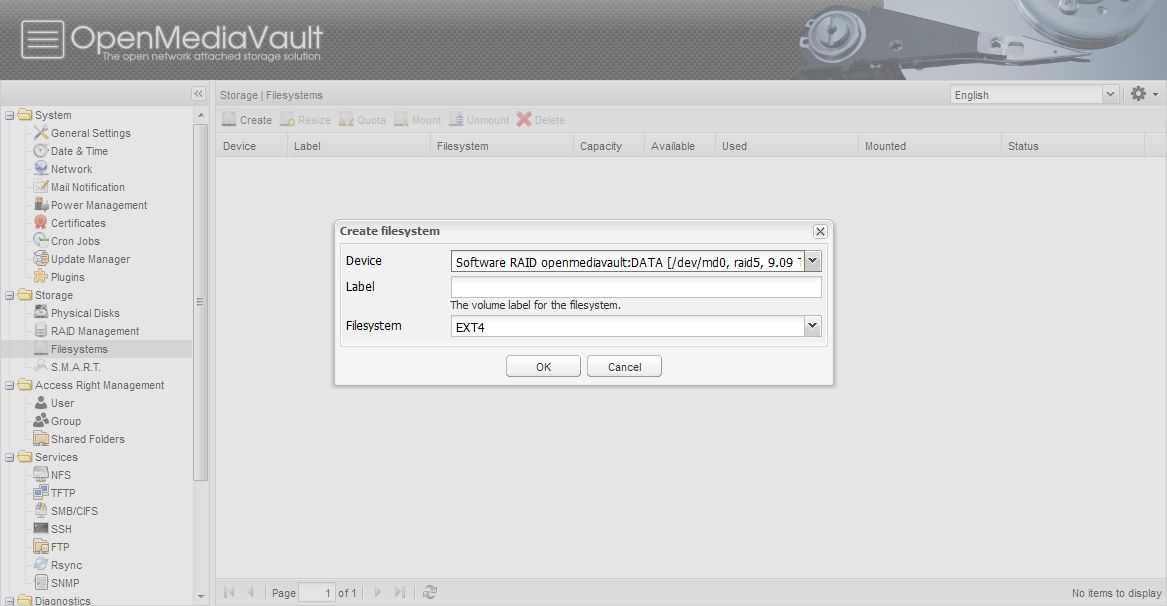Sort by Mounted column header
Viewport: 1167px width, 606px height.
(930, 146)
